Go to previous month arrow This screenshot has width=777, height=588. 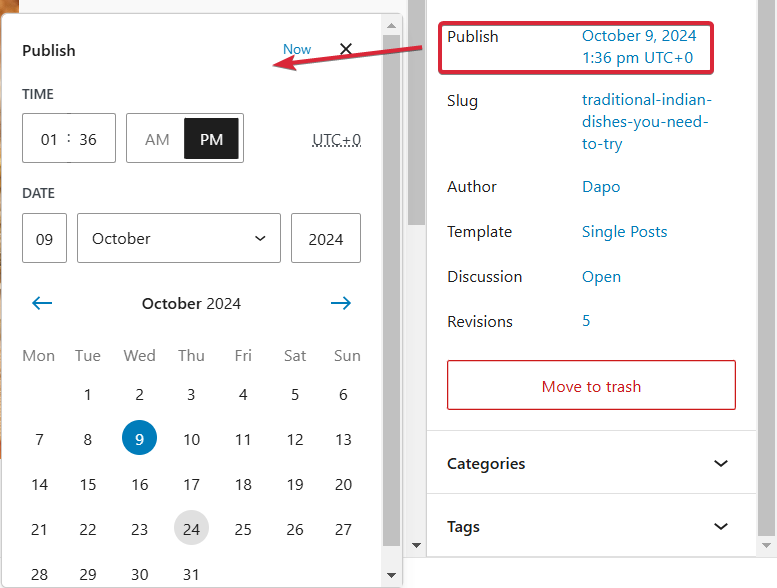tap(42, 303)
